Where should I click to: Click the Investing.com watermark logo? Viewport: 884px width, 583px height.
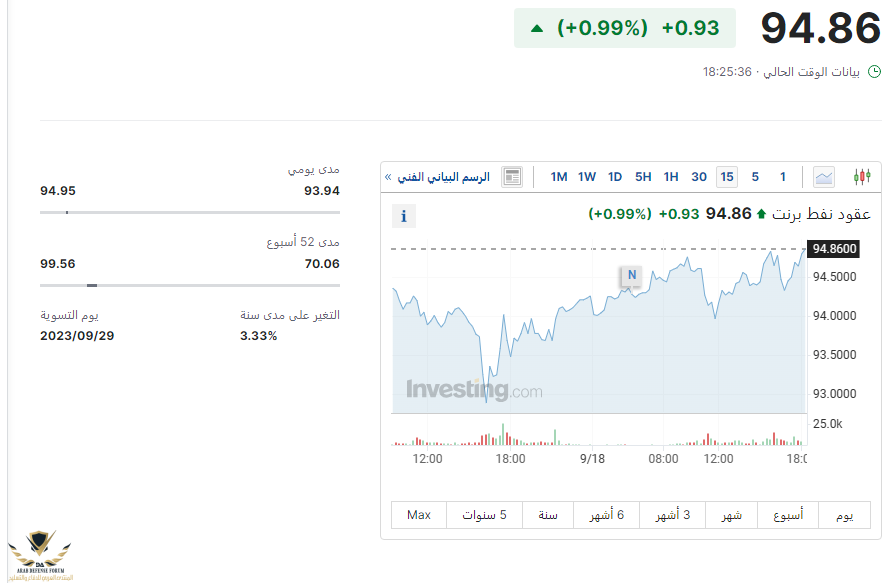tap(474, 390)
